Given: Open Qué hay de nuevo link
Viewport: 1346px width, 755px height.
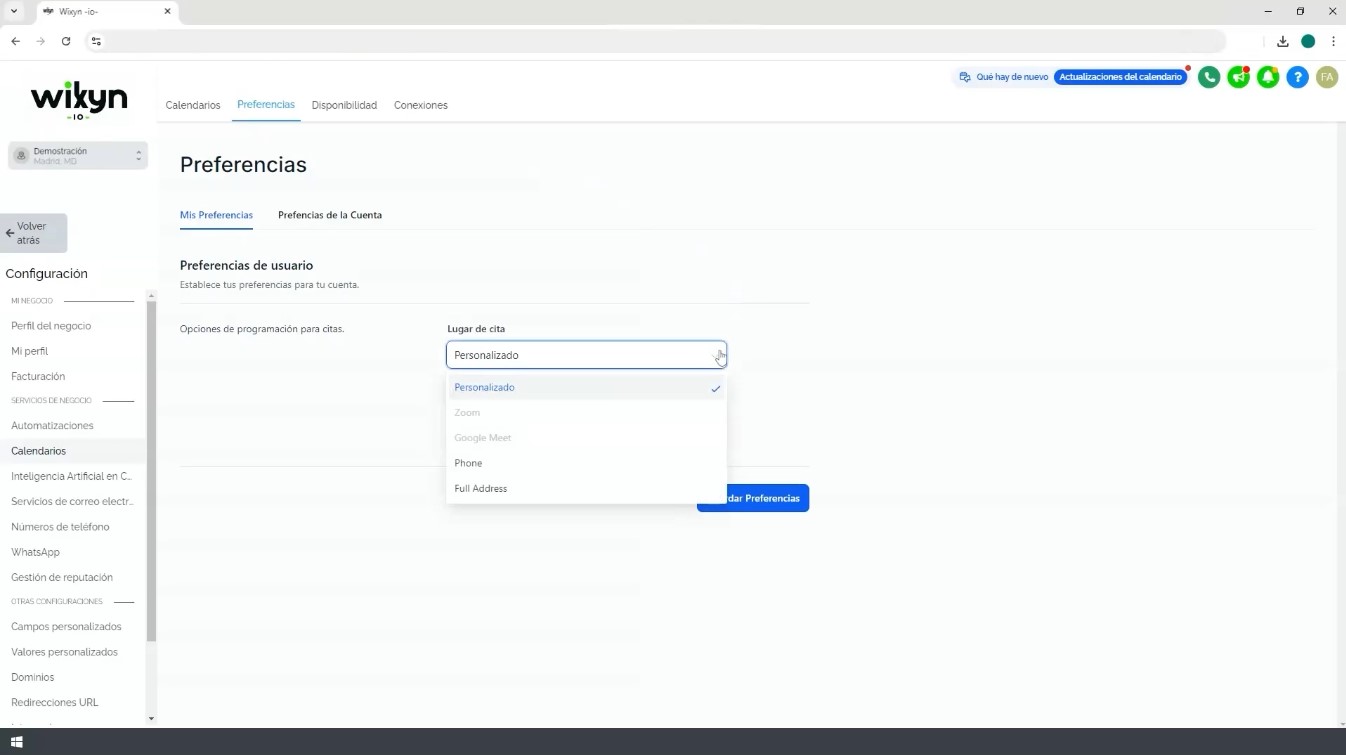Looking at the screenshot, I should (x=1003, y=77).
